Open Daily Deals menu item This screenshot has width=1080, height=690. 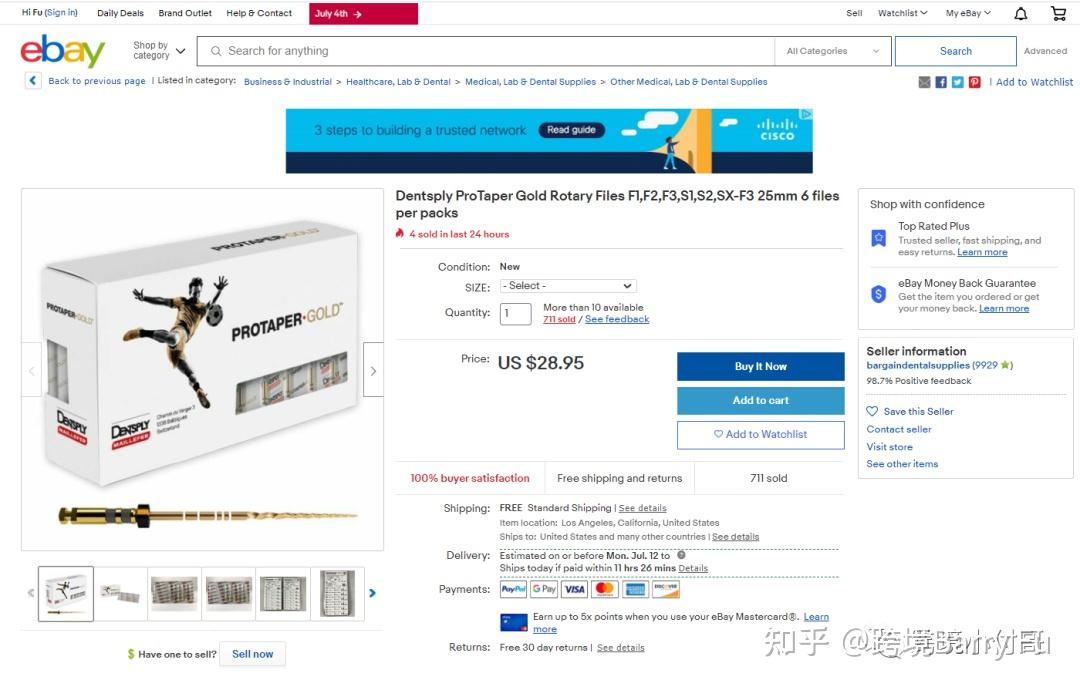click(x=121, y=13)
